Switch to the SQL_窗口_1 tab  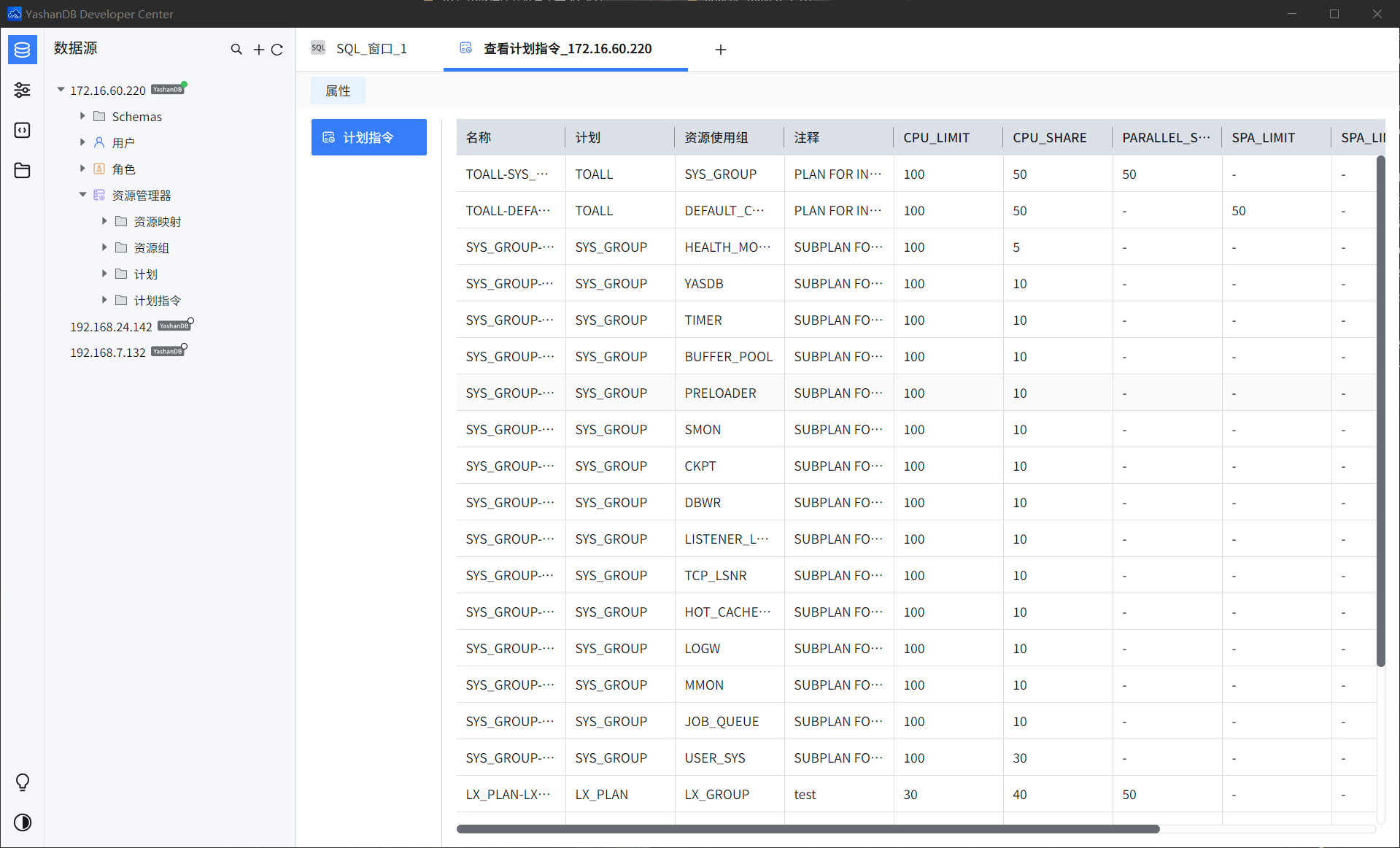[x=370, y=49]
